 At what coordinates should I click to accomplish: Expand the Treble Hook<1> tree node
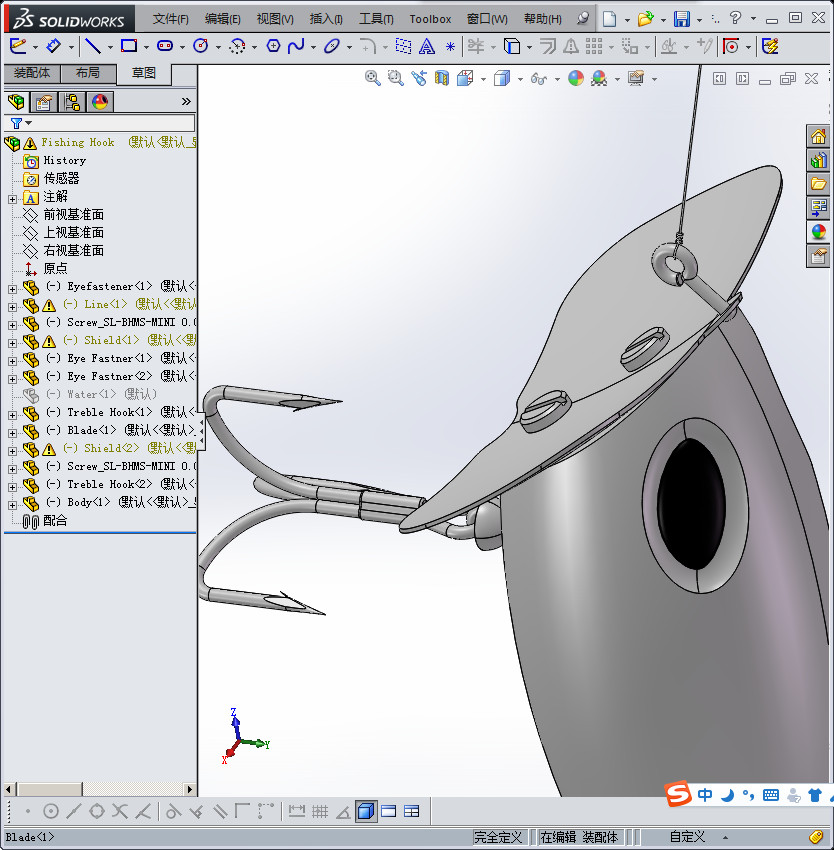pyautogui.click(x=12, y=413)
